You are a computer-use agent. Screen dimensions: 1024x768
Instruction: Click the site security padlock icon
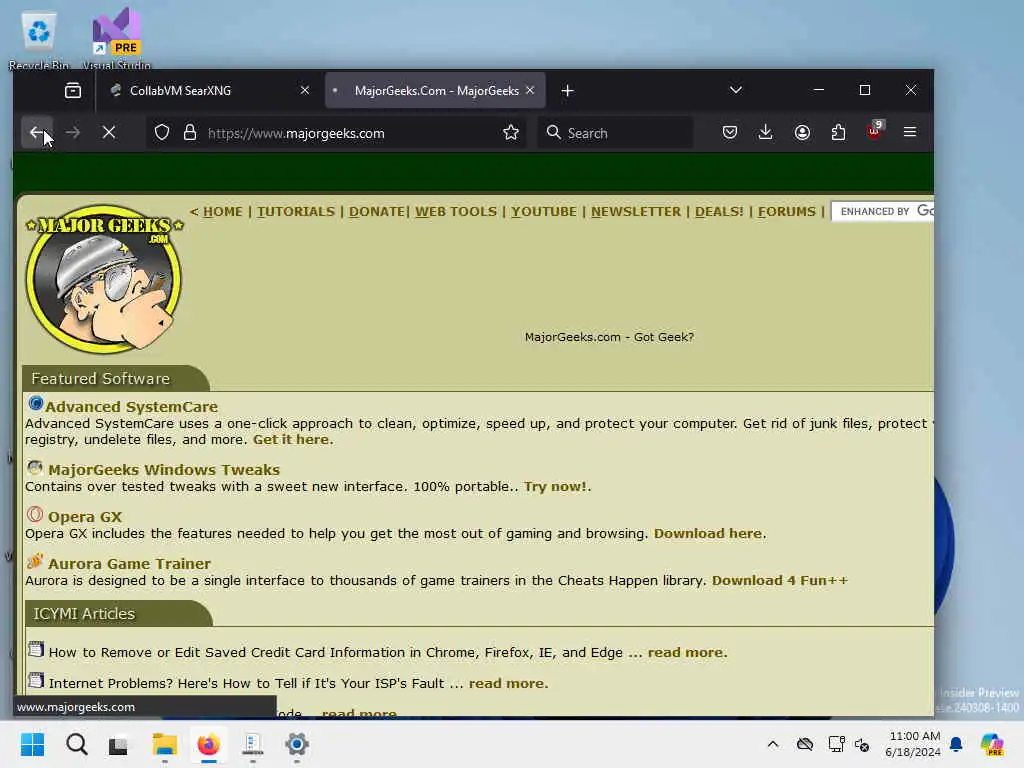tap(189, 133)
